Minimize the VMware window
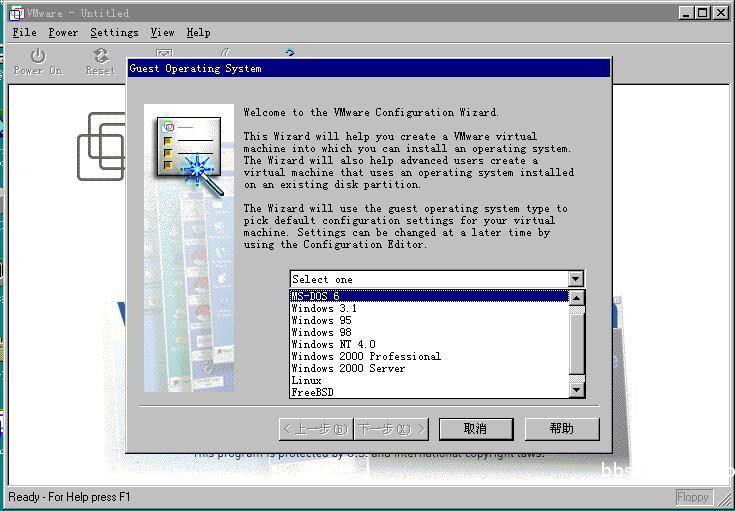 coord(686,13)
